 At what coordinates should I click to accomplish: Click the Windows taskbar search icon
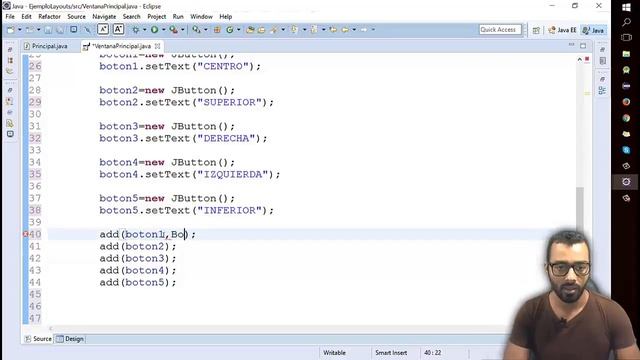(x=626, y=22)
